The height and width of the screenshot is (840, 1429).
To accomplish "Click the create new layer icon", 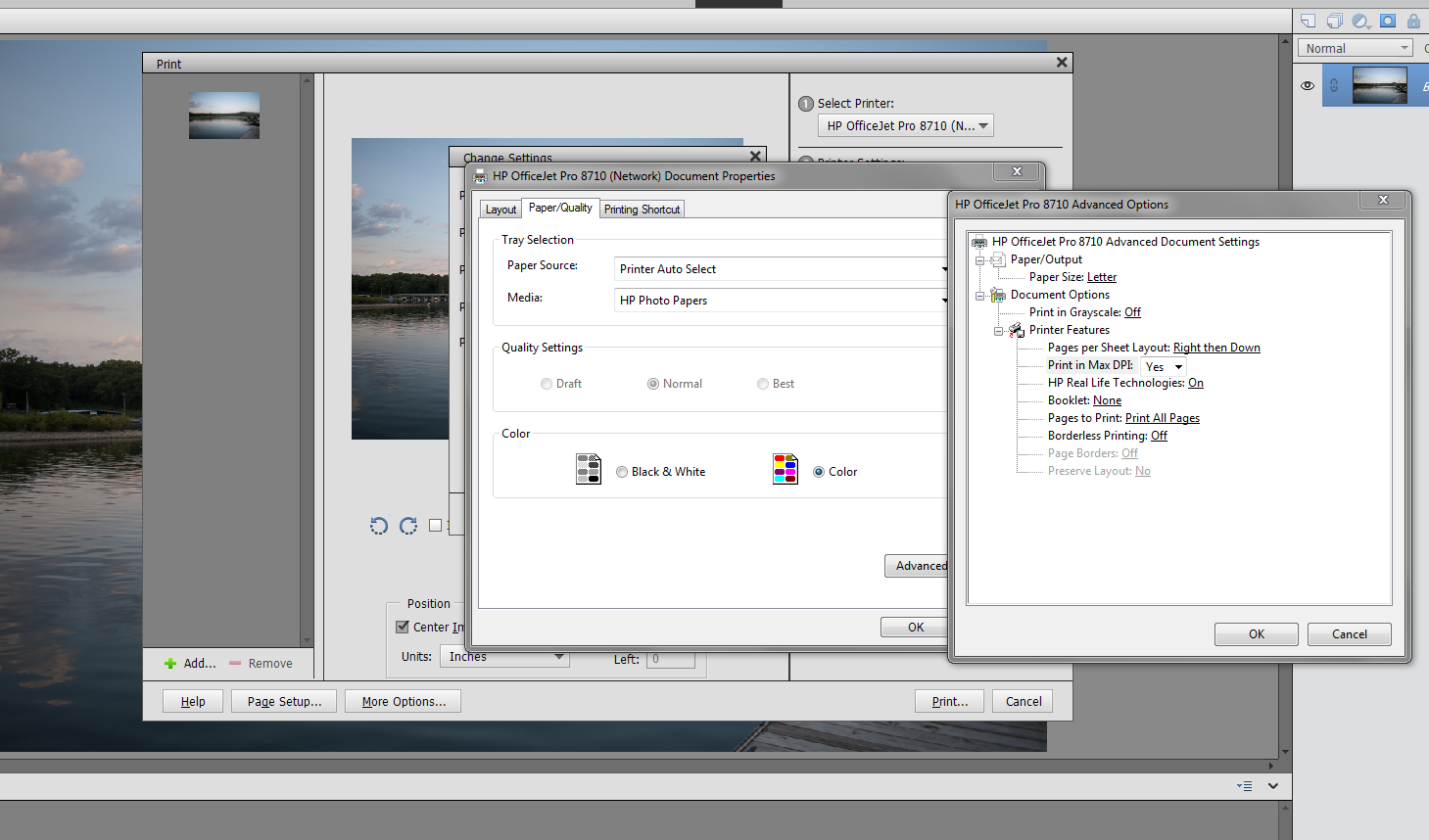I will [1308, 21].
